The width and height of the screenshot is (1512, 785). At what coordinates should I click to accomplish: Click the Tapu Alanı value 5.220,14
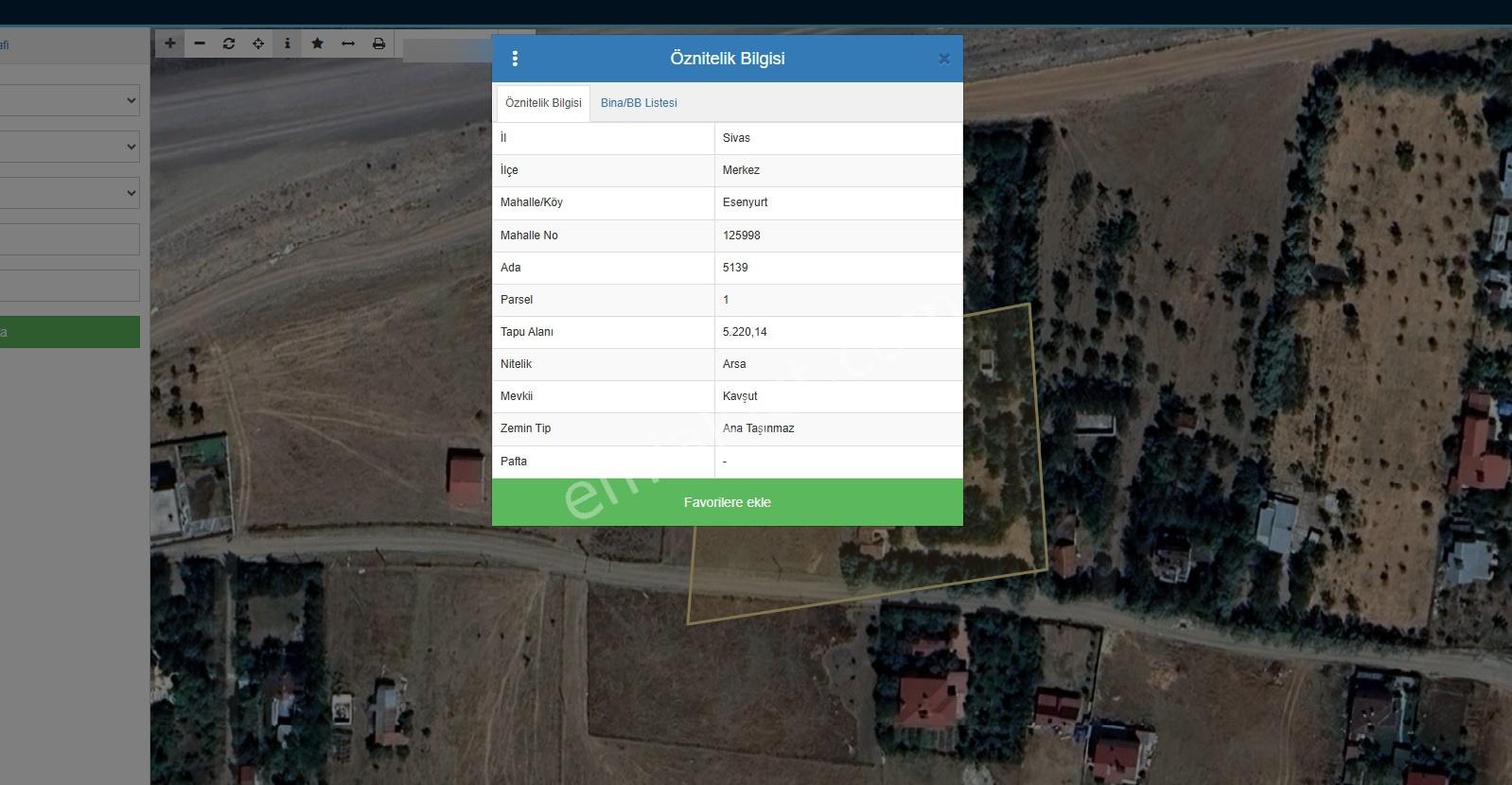745,332
